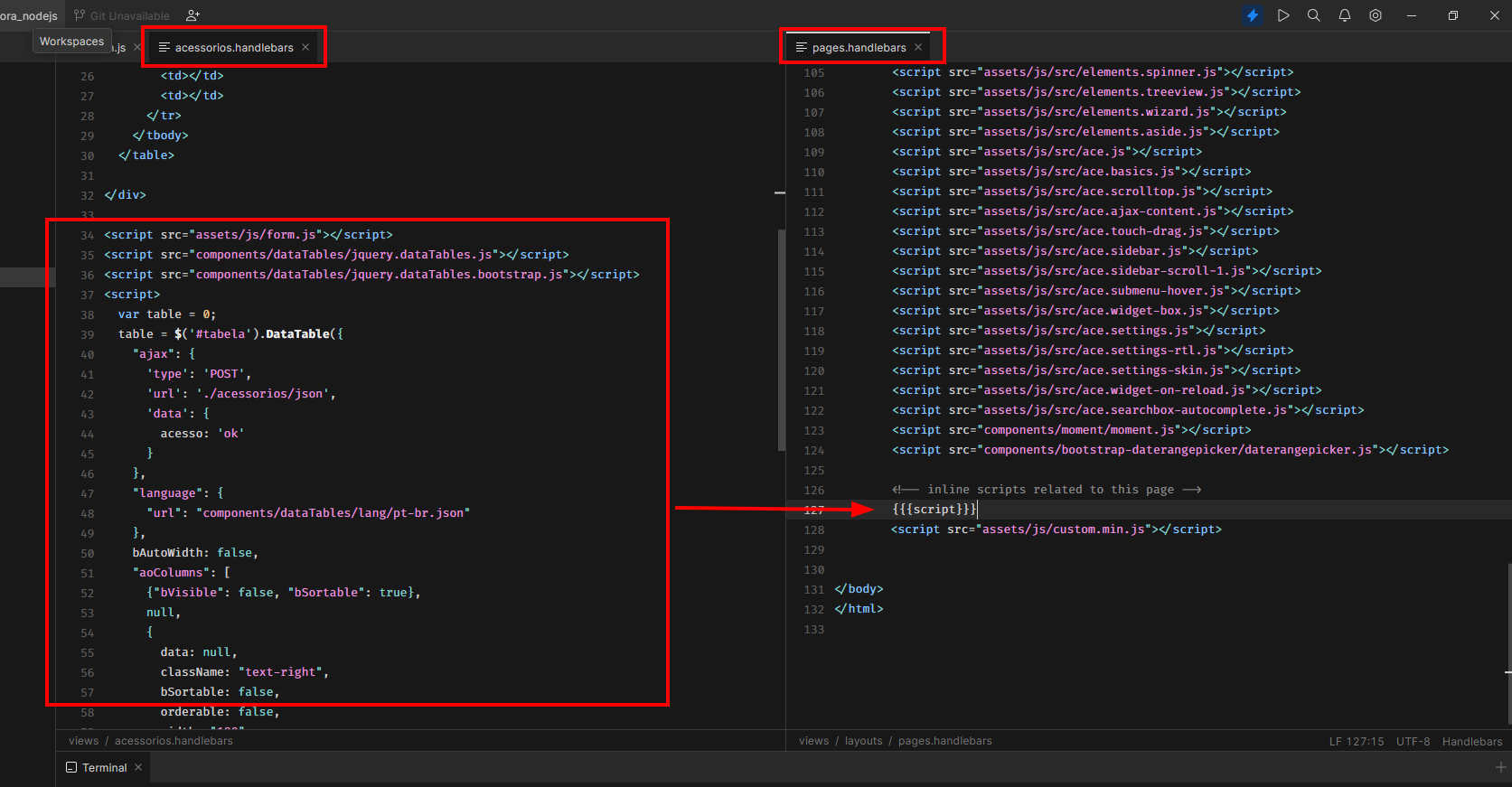Viewport: 1512px width, 787px height.
Task: Click the className: "text-right" line
Action: tap(245, 672)
